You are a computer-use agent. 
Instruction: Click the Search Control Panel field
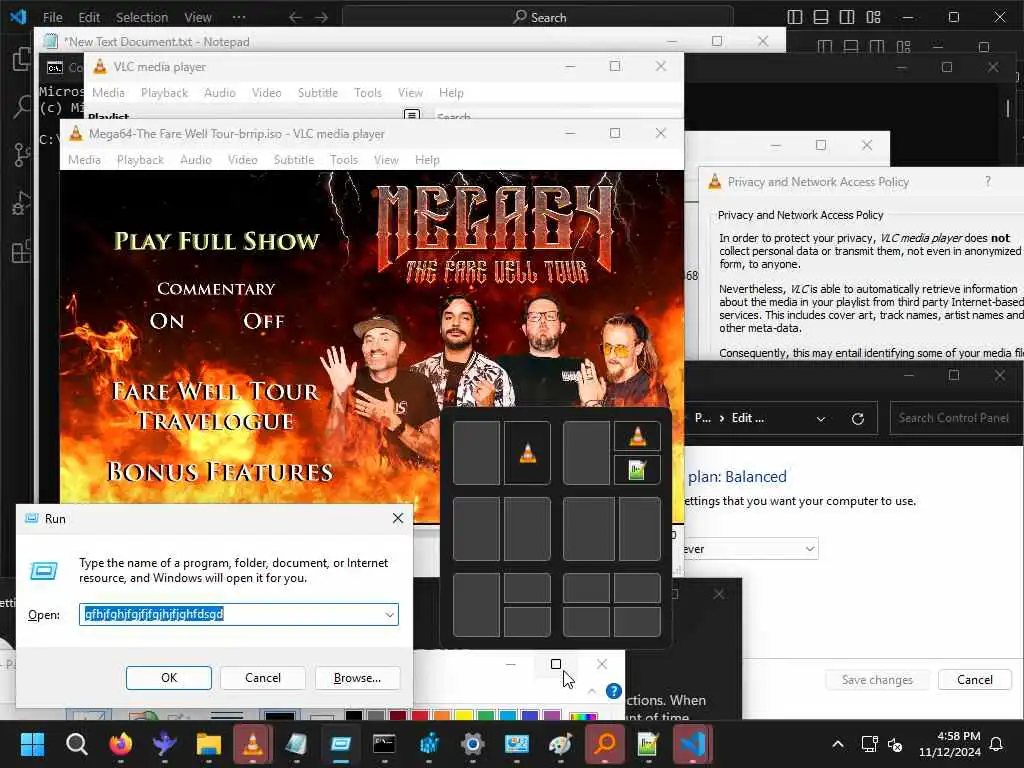tap(956, 418)
